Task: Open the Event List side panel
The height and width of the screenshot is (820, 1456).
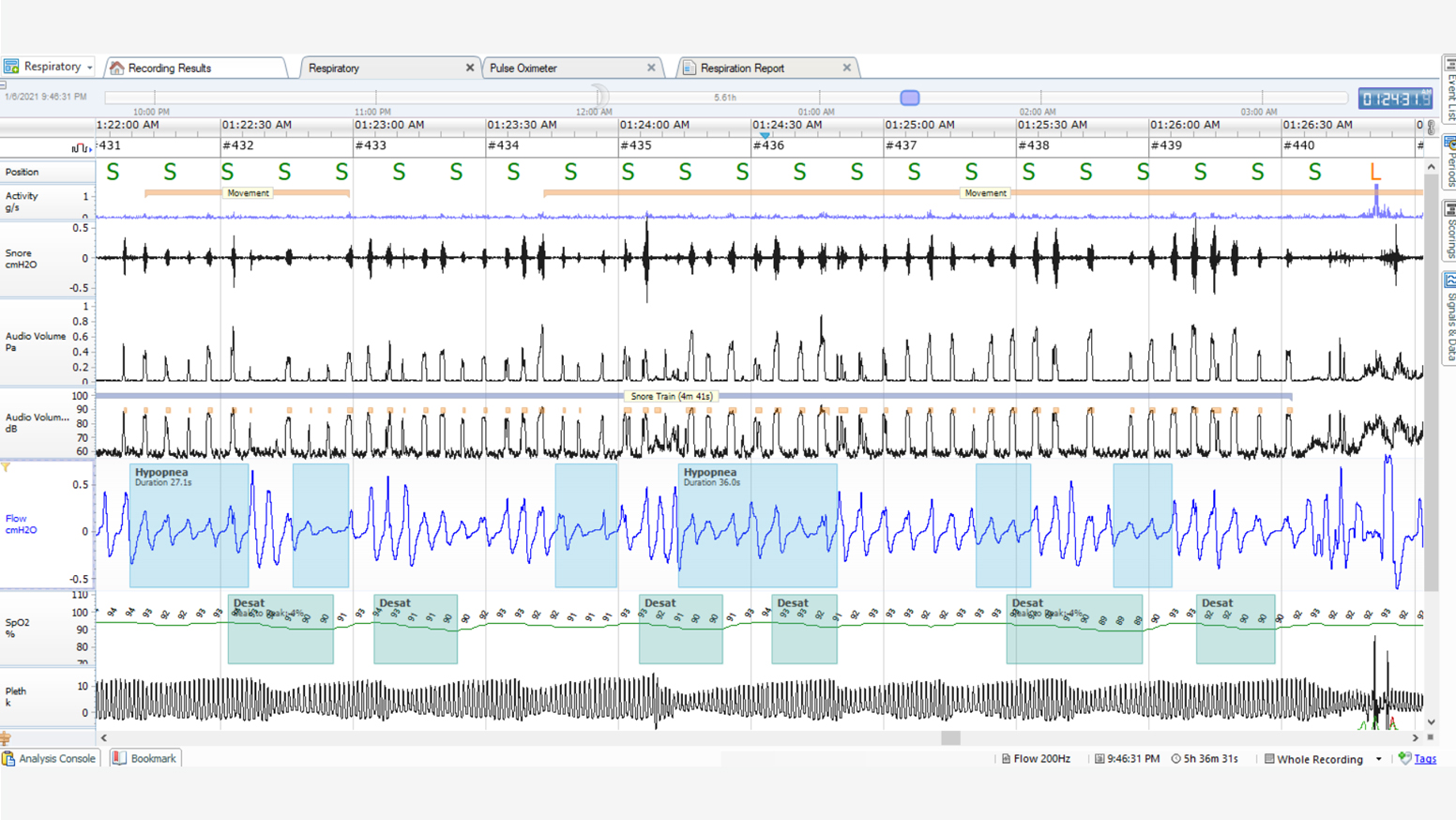Action: point(1448,89)
